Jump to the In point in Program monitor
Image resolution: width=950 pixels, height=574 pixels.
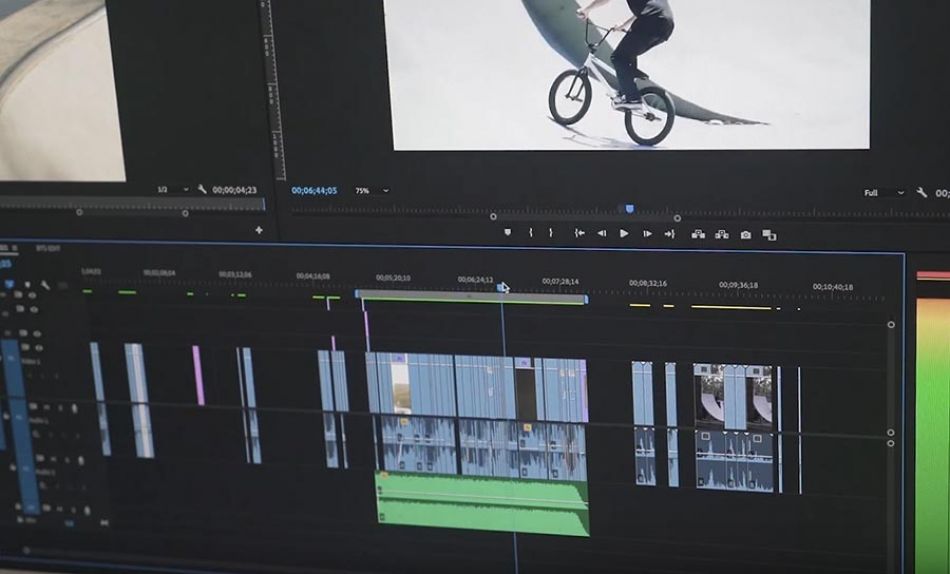[580, 233]
